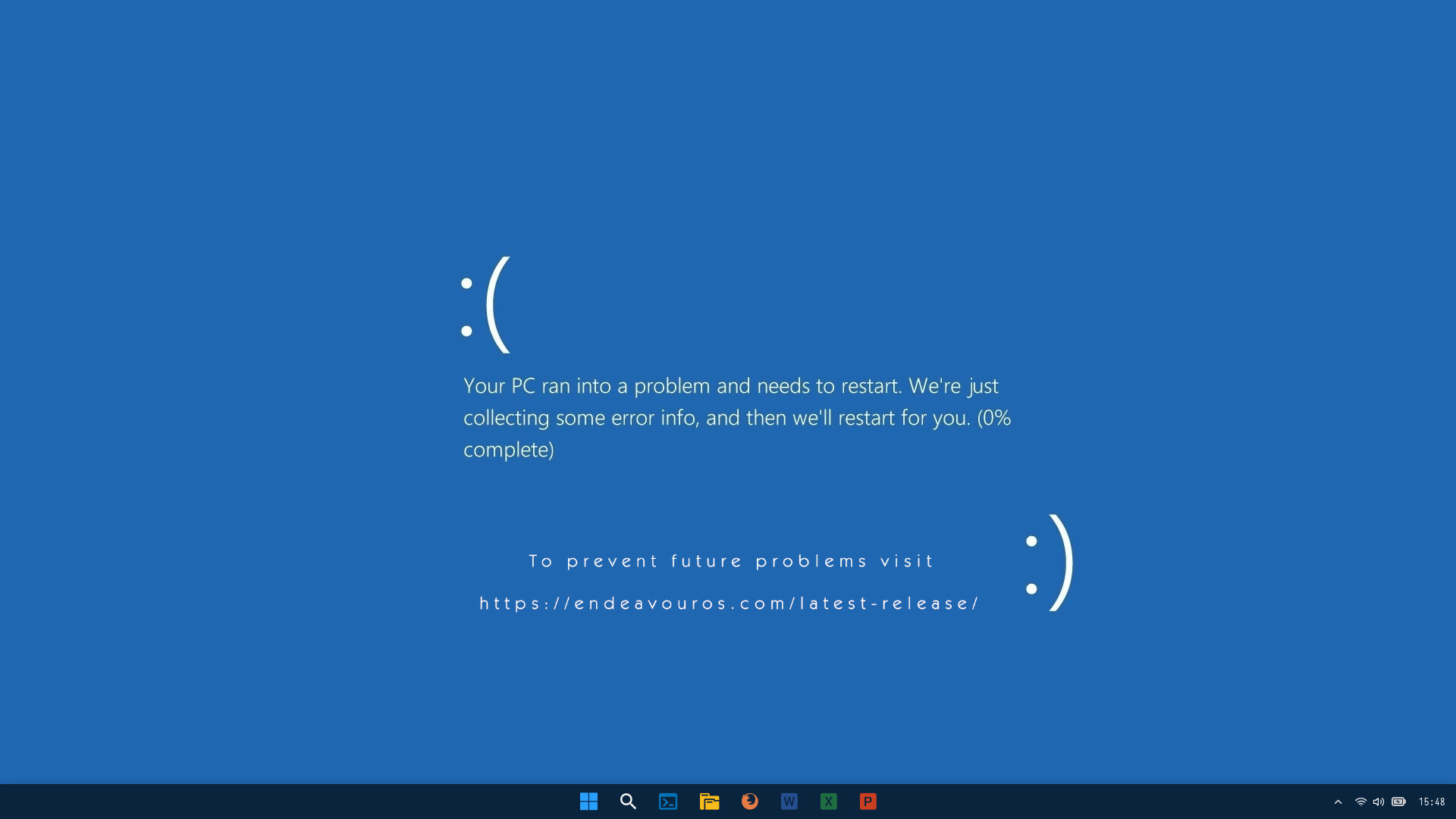The image size is (1456, 819).
Task: Launch the Firefox browser icon
Action: 750,802
